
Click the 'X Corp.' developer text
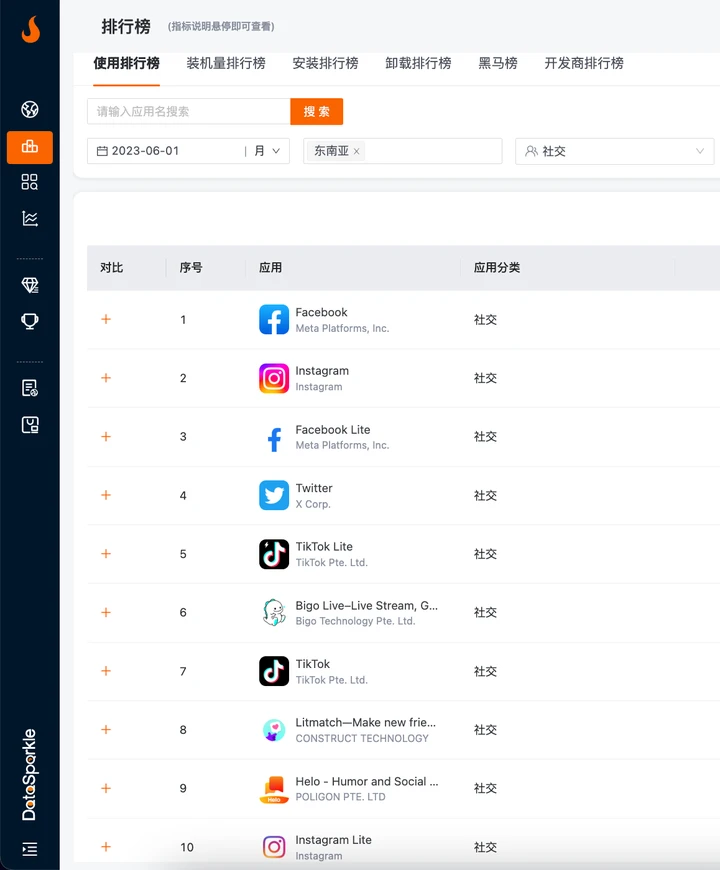point(313,504)
